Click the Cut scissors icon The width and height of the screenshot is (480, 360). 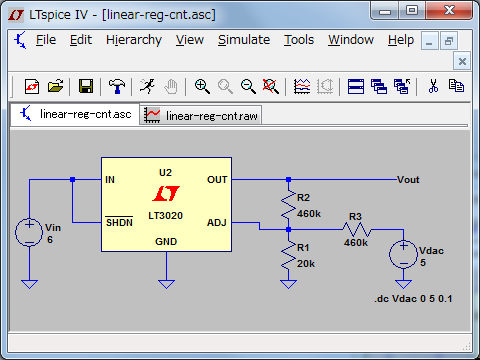tap(433, 86)
